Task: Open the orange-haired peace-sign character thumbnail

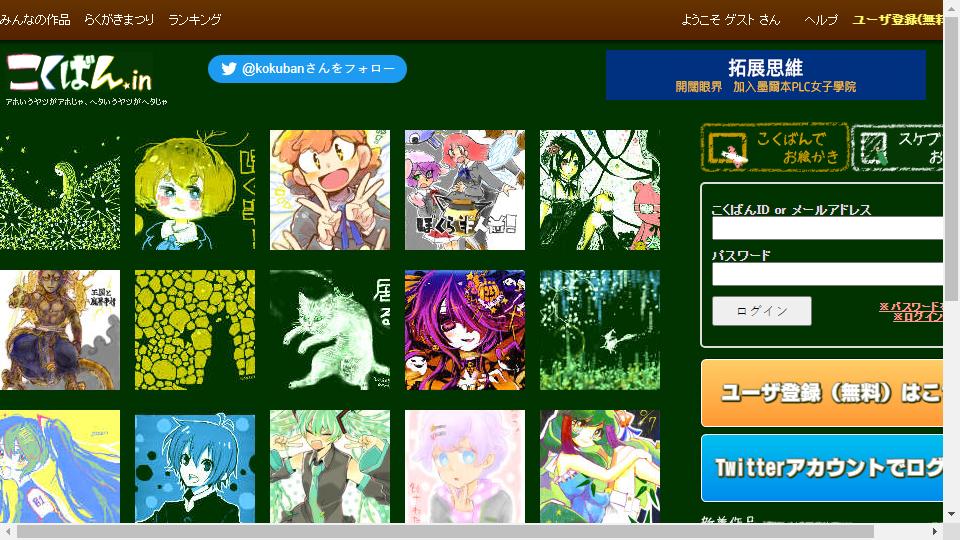Action: pyautogui.click(x=330, y=190)
